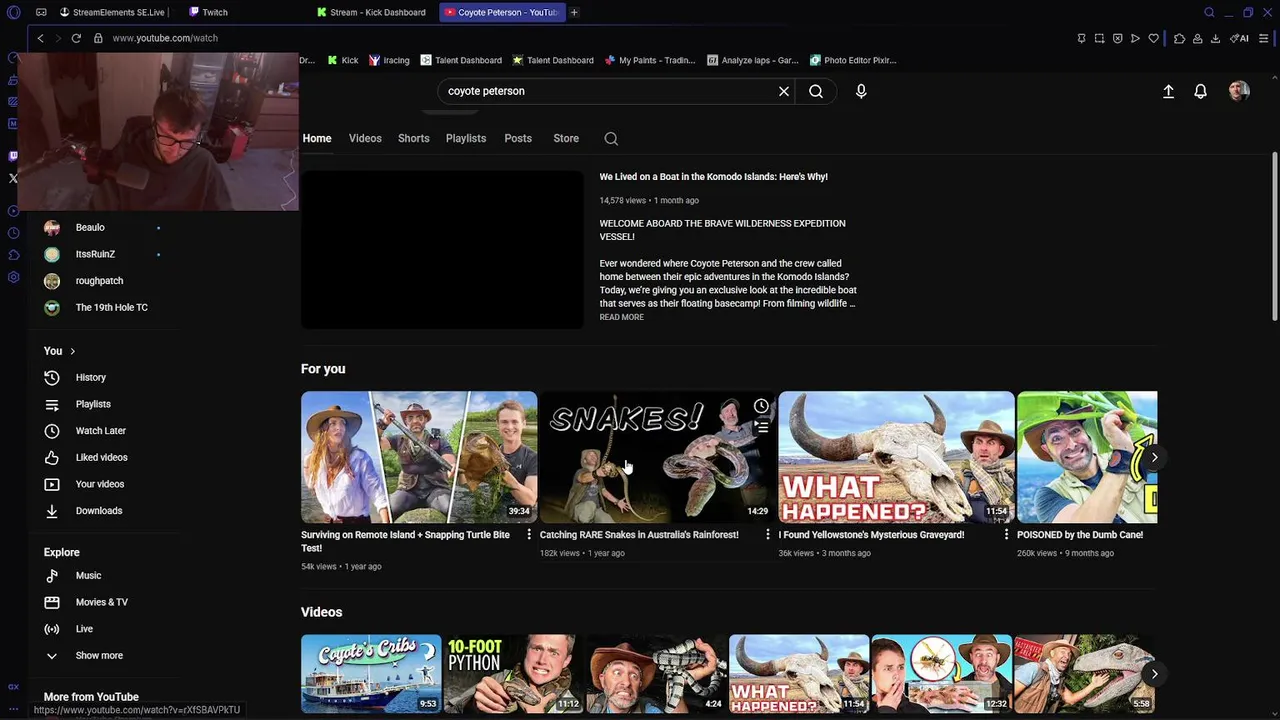The height and width of the screenshot is (720, 1280).
Task: Click the browser back arrow
Action: click(x=40, y=38)
